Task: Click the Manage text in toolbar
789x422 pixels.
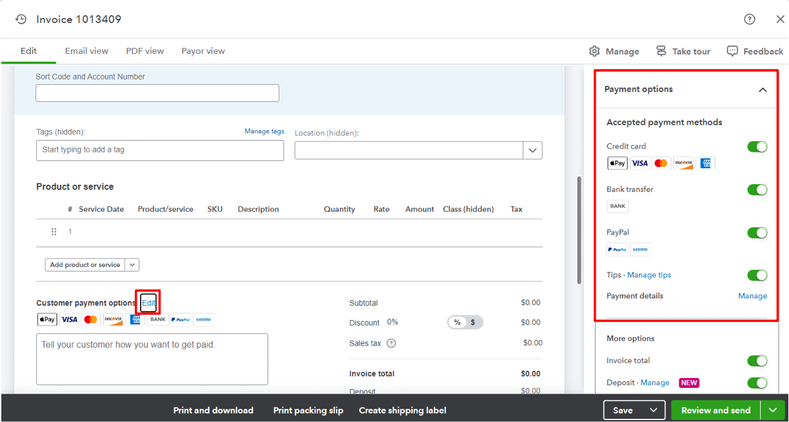Action: 622,51
